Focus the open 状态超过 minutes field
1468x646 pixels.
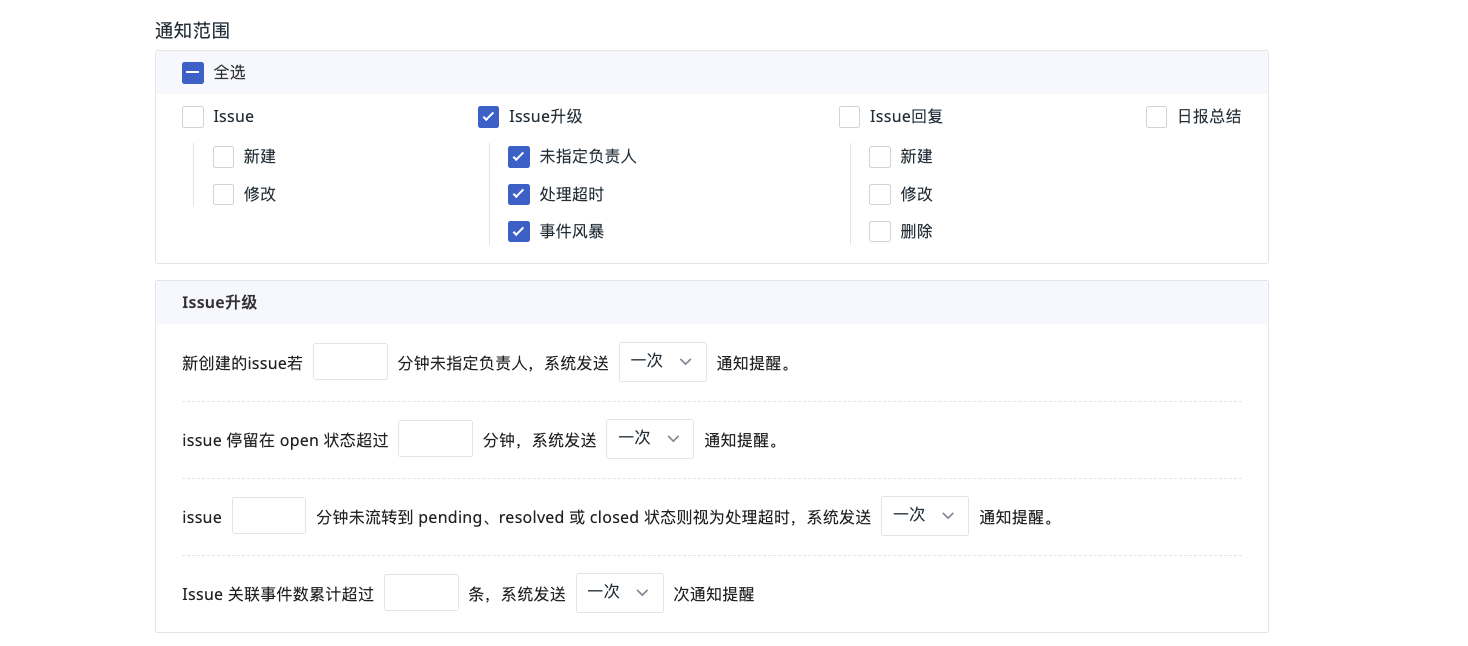point(435,439)
